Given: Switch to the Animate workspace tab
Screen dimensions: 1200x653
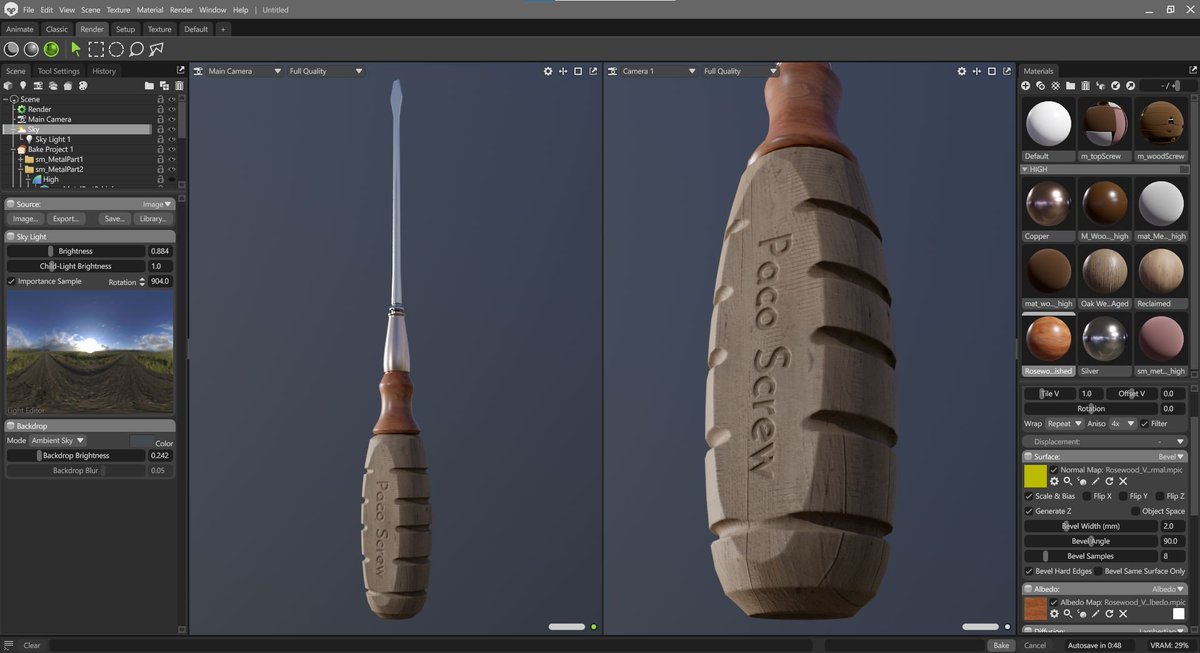Looking at the screenshot, I should (20, 29).
